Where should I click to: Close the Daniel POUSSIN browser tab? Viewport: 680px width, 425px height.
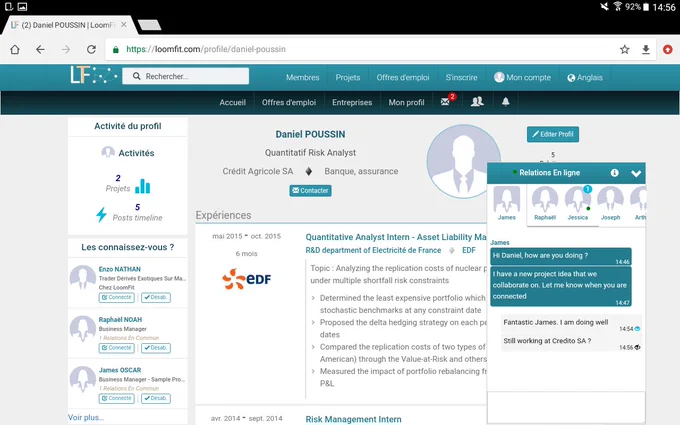click(x=124, y=25)
